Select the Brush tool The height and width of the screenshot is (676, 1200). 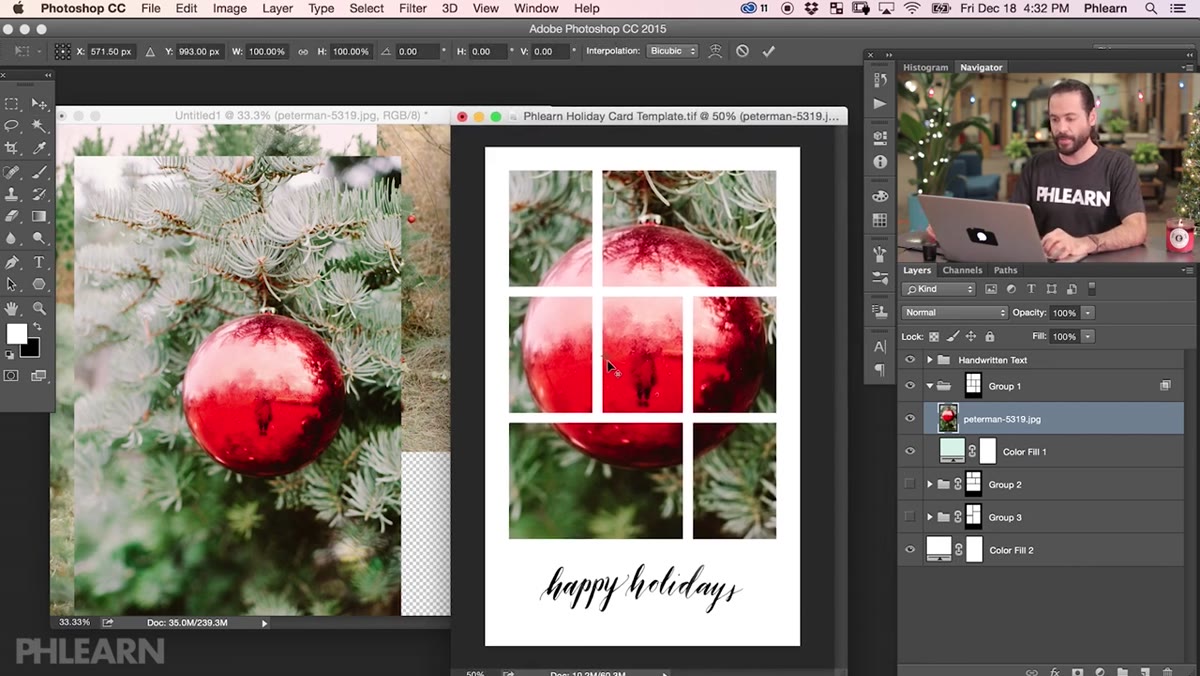pos(39,172)
